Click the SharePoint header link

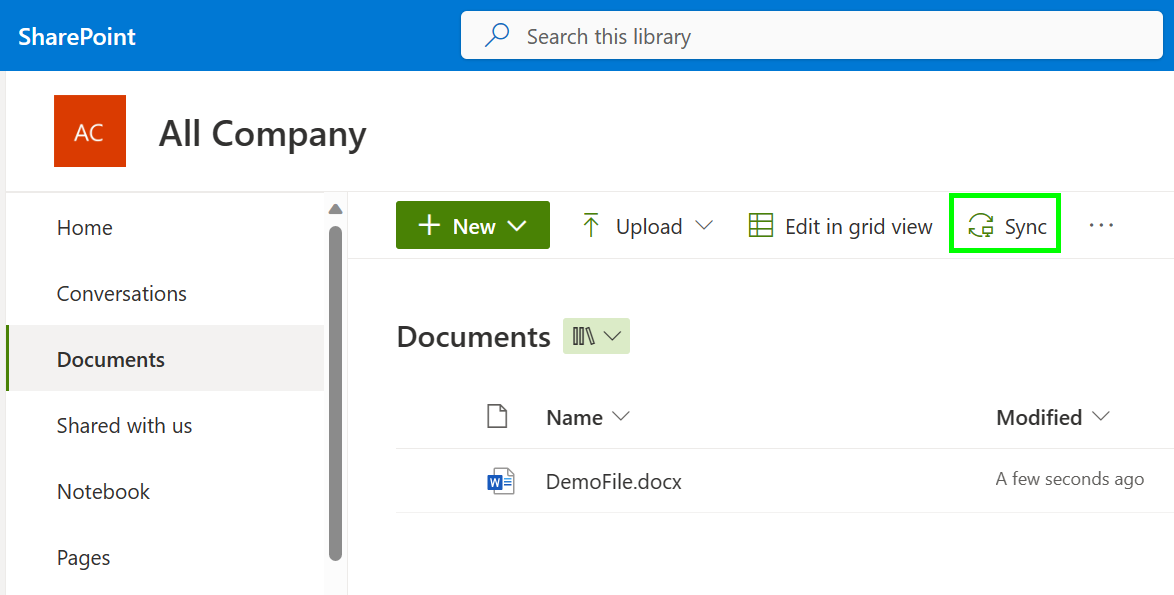77,37
